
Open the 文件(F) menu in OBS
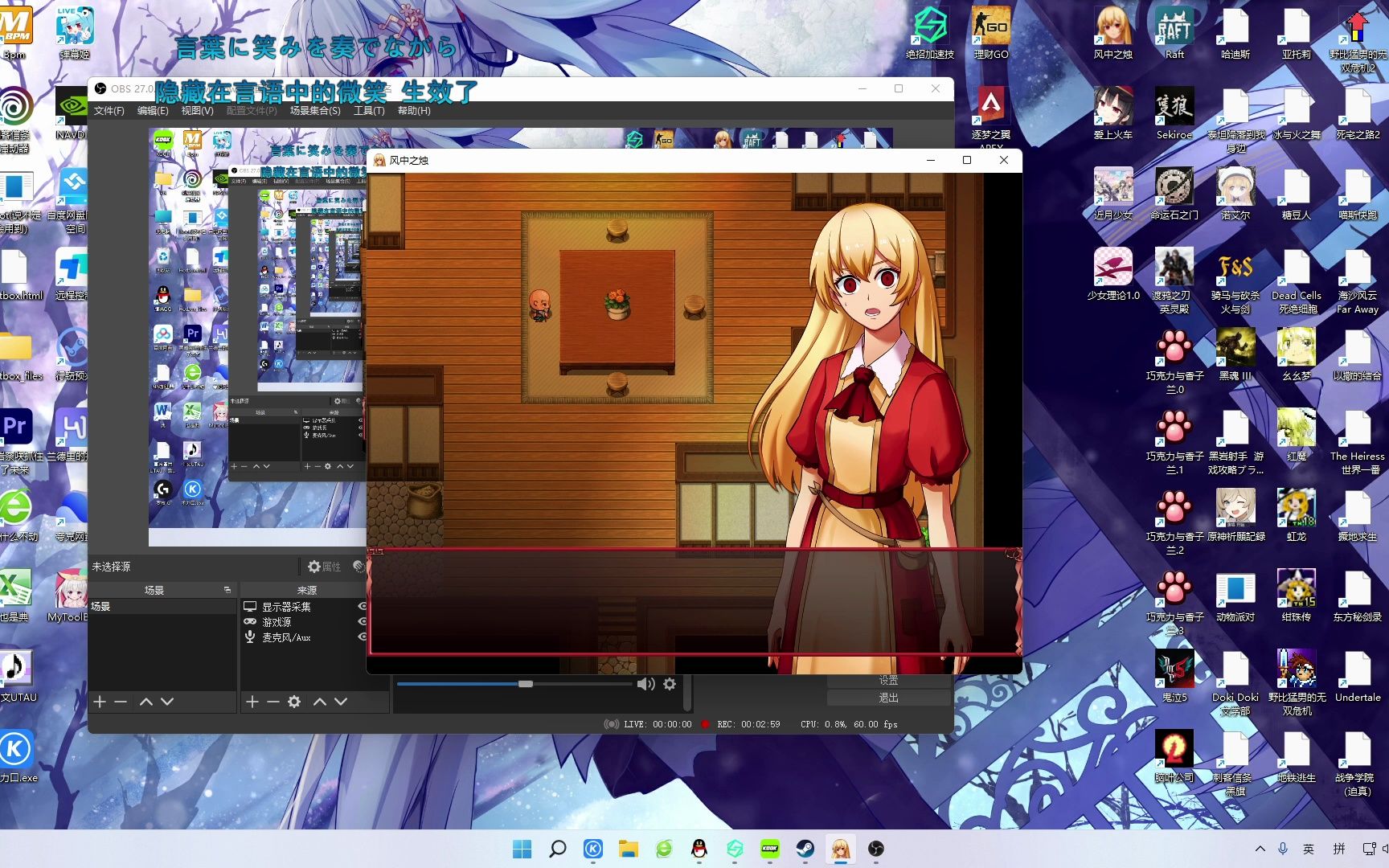point(109,111)
